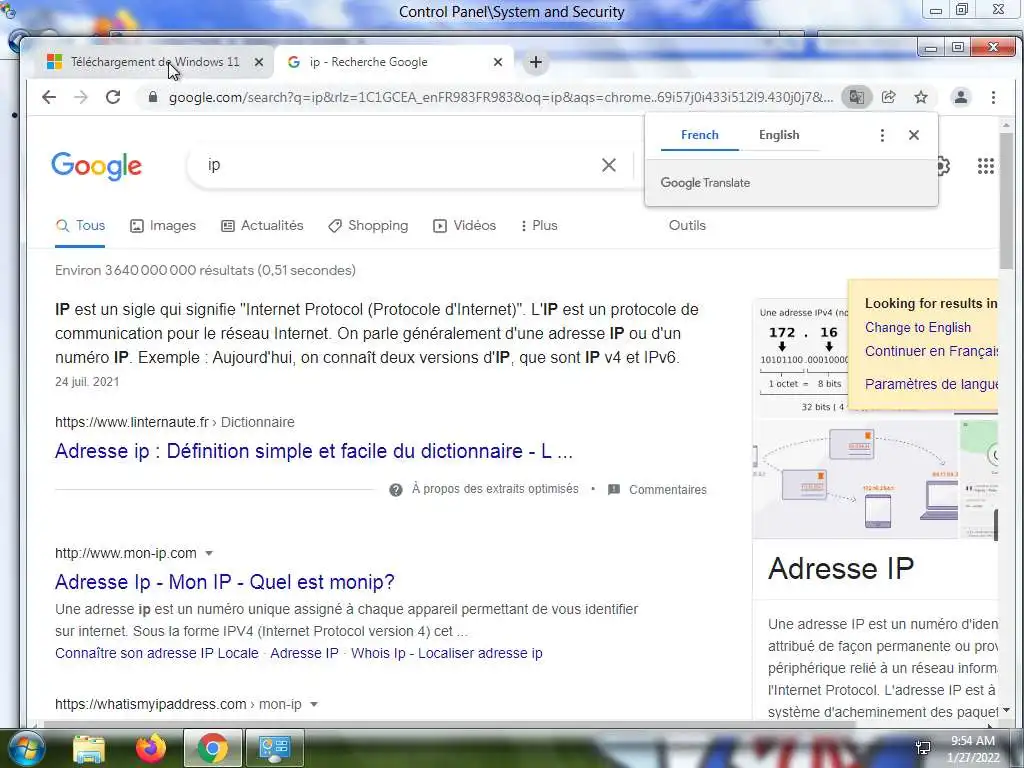The width and height of the screenshot is (1024, 768).
Task: Open a new tab with the plus button
Action: click(536, 62)
